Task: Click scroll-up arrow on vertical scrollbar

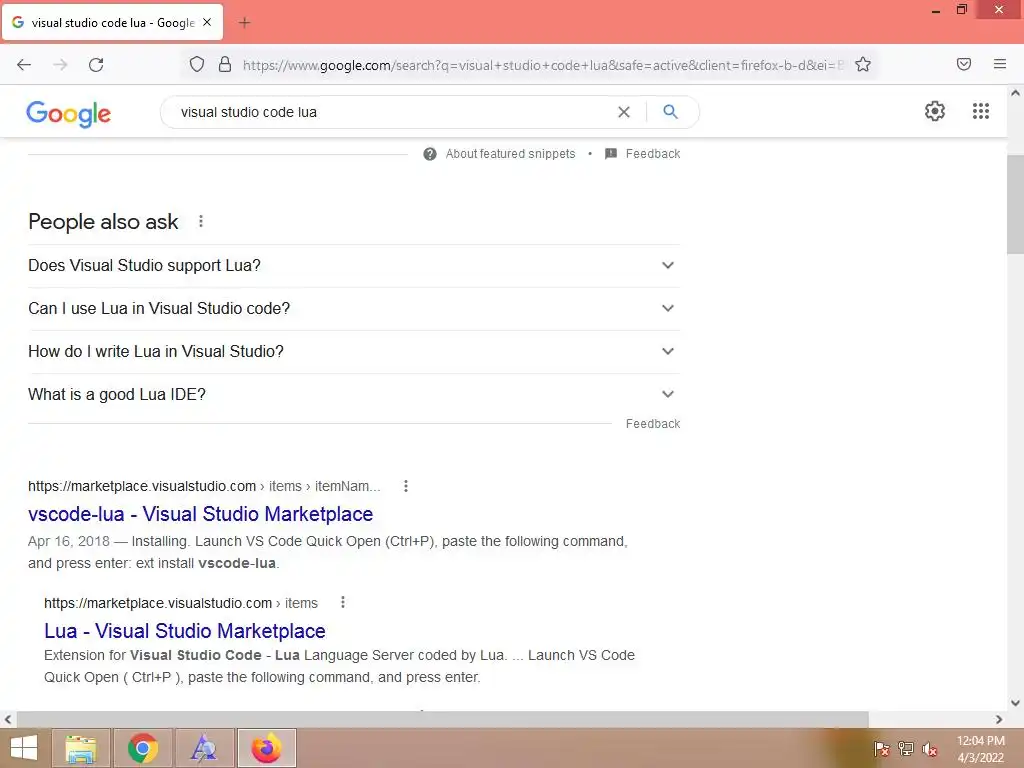Action: pyautogui.click(x=1015, y=93)
